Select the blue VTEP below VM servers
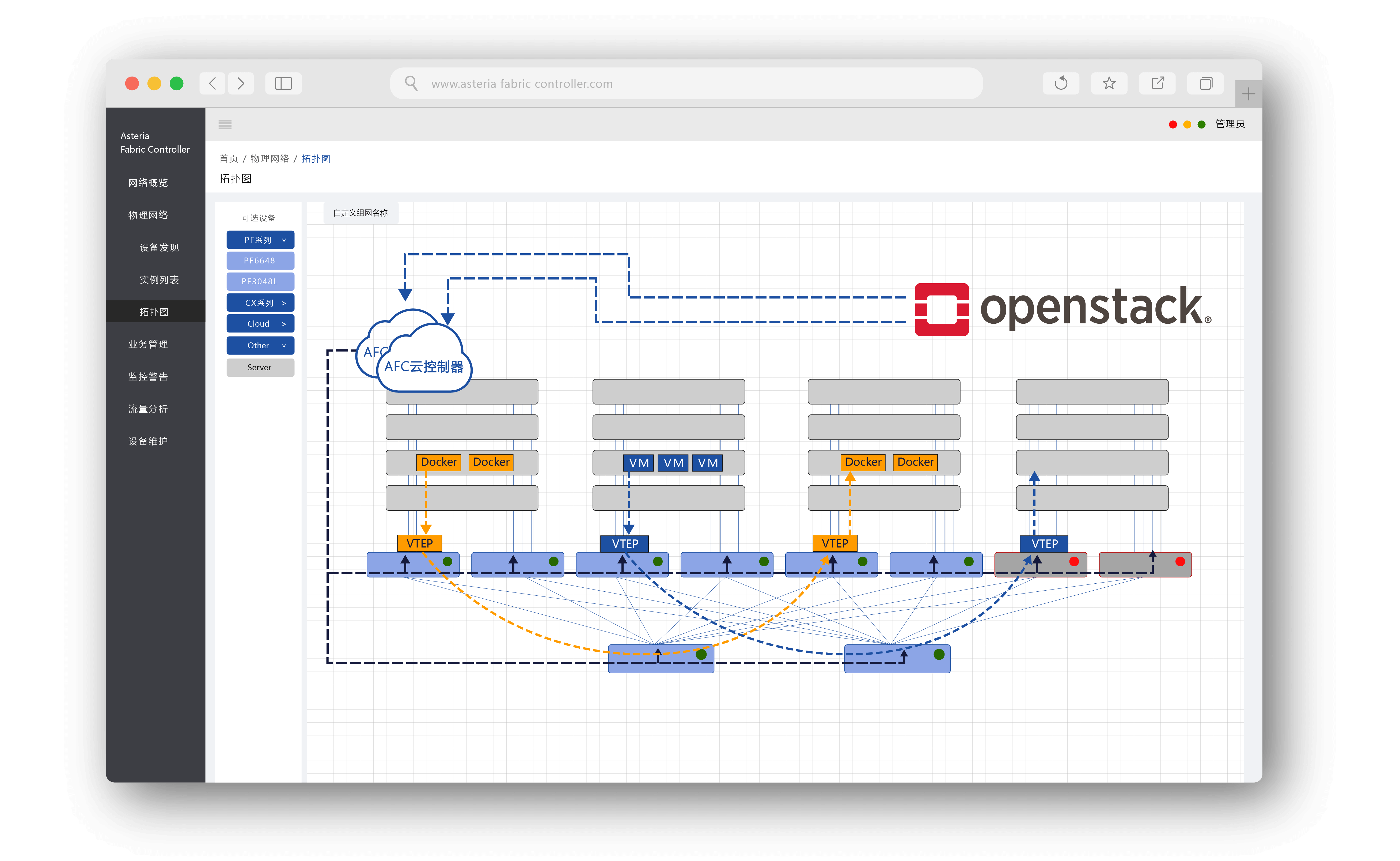Image resolution: width=1400 pixels, height=861 pixels. click(x=625, y=544)
